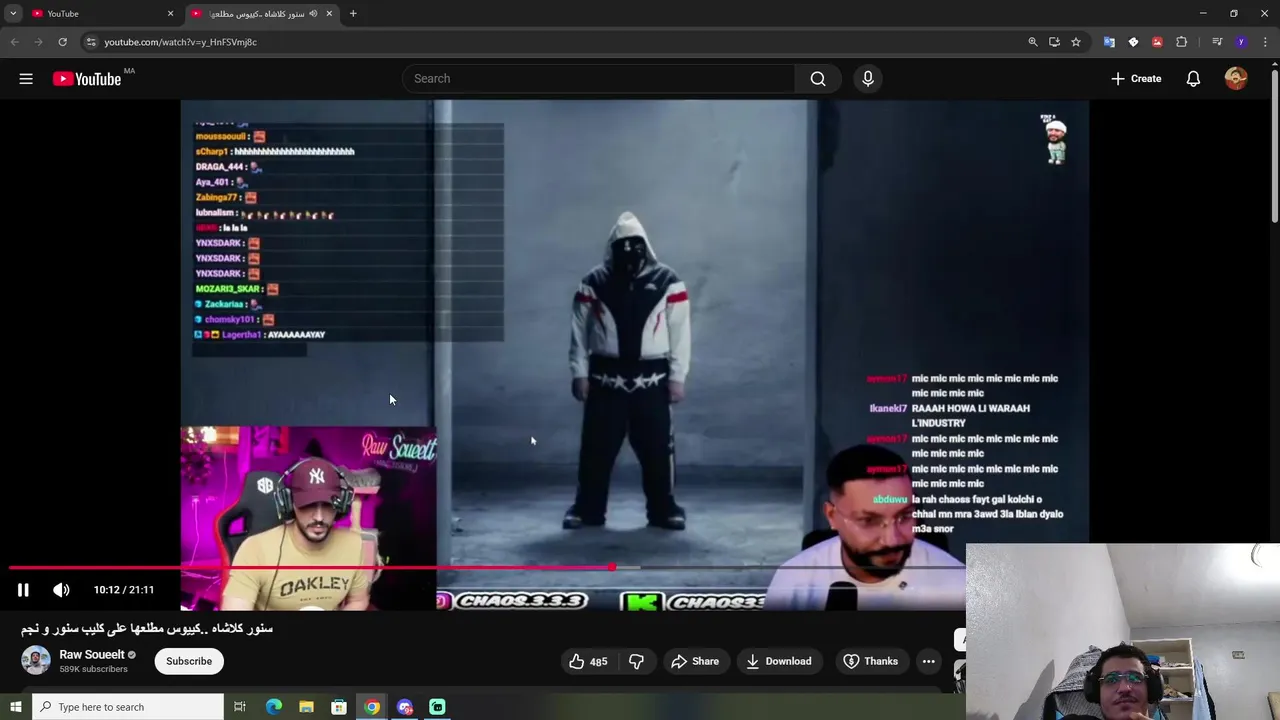Viewport: 1280px width, 720px height.
Task: Open Raw Soueelt channel avatar
Action: 36,661
